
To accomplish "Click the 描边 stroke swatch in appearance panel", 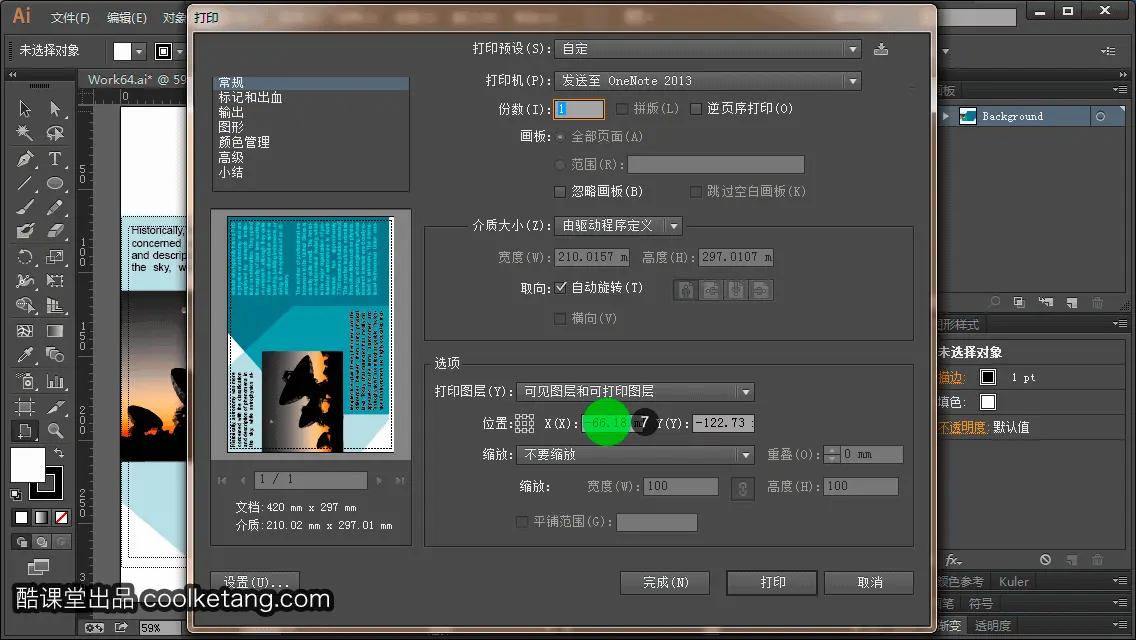I will pos(987,377).
